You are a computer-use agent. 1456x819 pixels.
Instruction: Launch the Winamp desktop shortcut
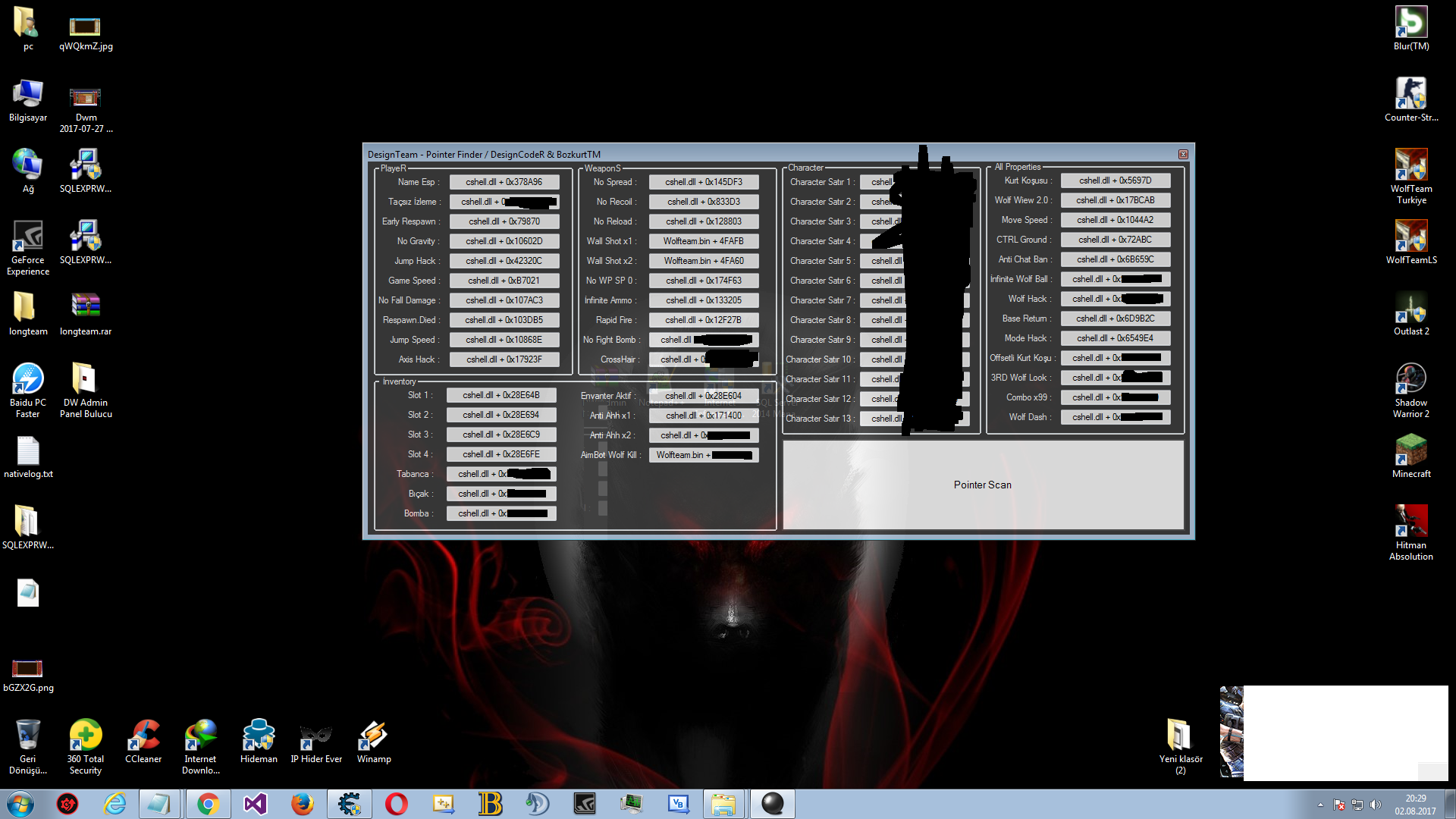[x=374, y=741]
